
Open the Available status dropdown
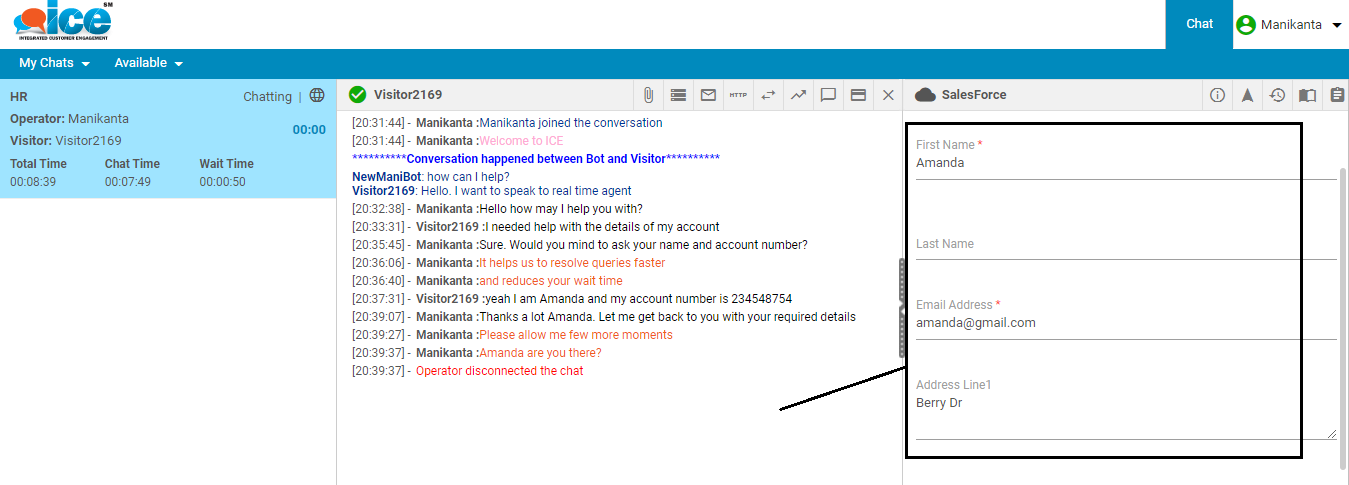pos(148,63)
